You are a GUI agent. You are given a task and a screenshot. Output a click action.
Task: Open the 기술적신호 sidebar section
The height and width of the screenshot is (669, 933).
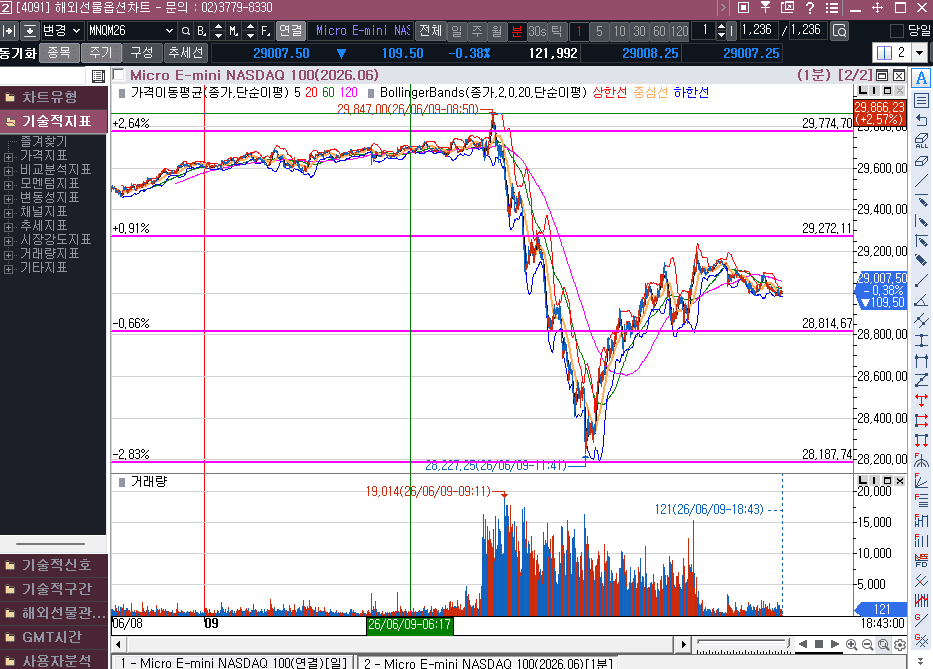(x=54, y=564)
